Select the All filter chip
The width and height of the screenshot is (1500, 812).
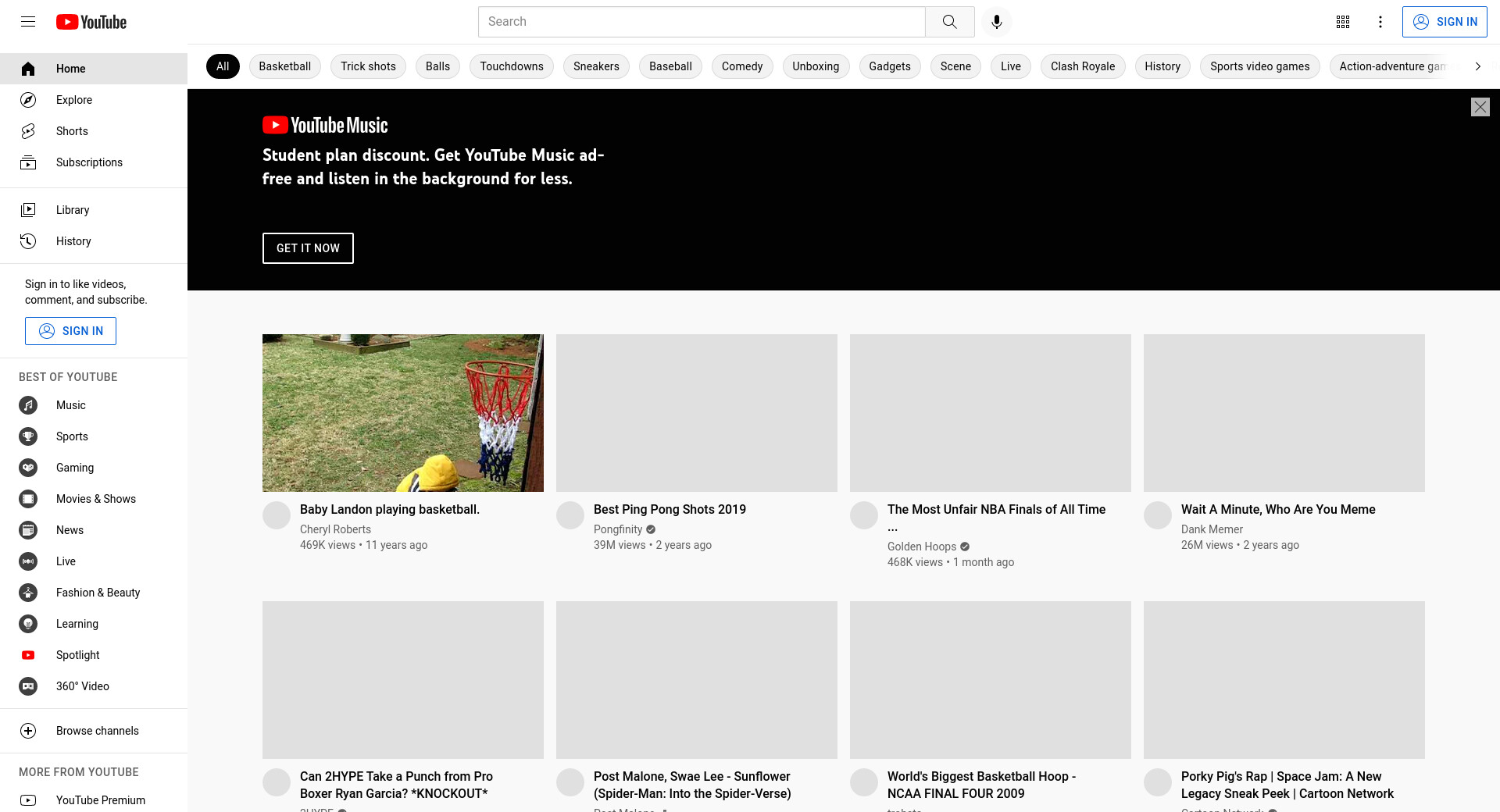pos(223,66)
